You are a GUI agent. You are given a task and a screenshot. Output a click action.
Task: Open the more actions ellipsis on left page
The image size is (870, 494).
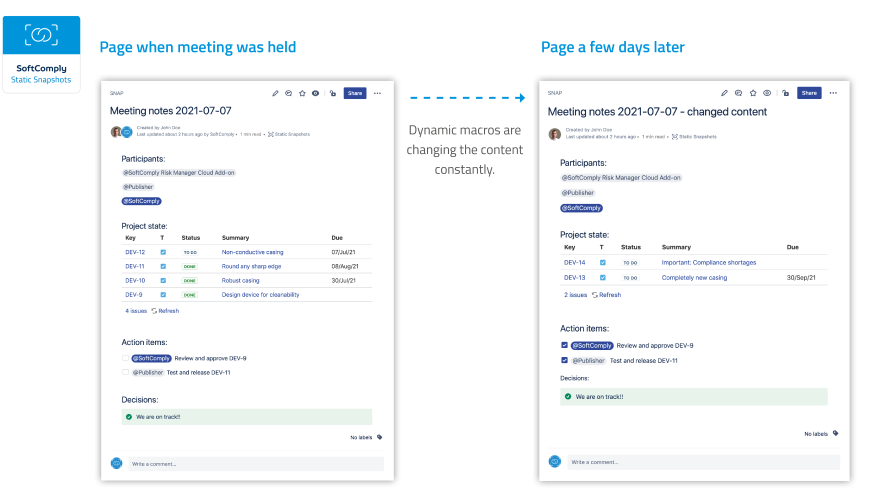[x=377, y=93]
